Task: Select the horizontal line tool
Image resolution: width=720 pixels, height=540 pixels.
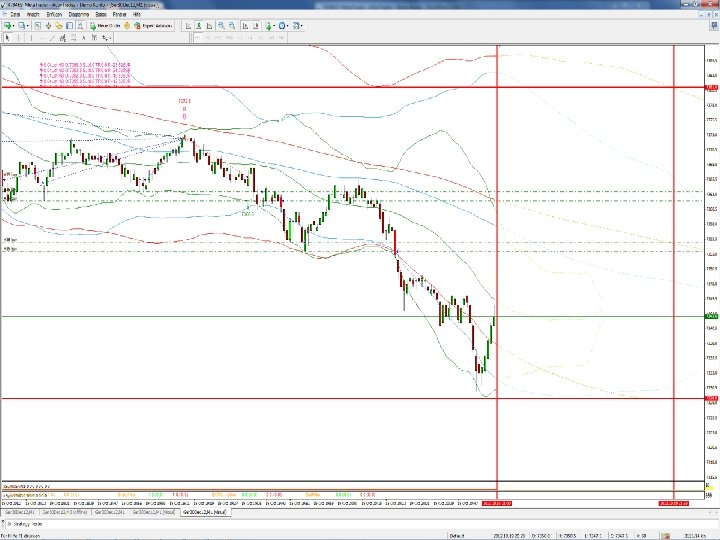Action: coord(42,38)
